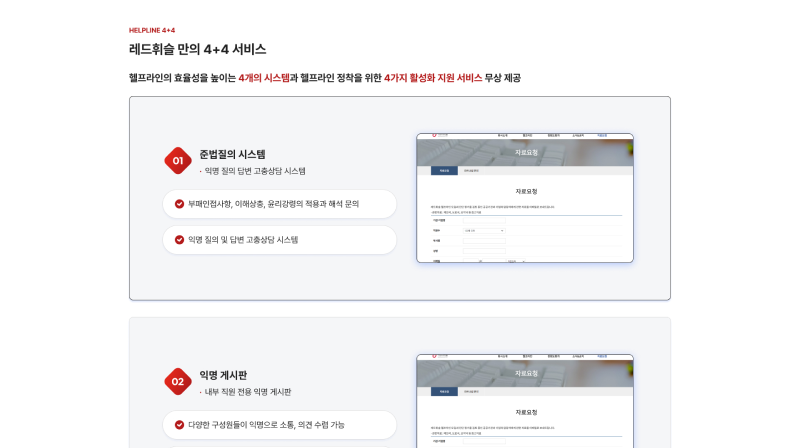This screenshot has width=800, height=448.
Task: Click the 부패인접사항, 이해상충 pill item
Action: point(280,204)
